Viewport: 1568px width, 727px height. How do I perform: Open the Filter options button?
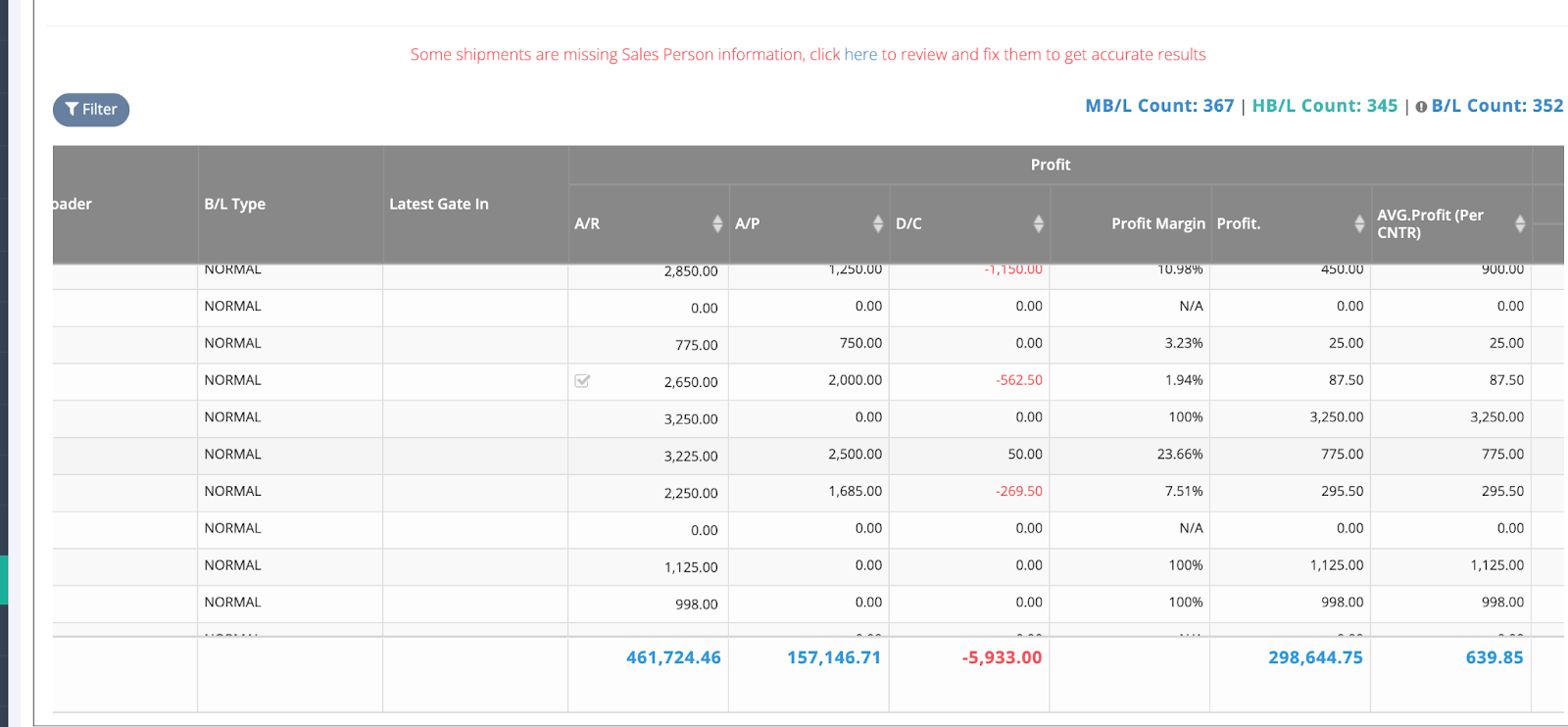click(x=91, y=109)
